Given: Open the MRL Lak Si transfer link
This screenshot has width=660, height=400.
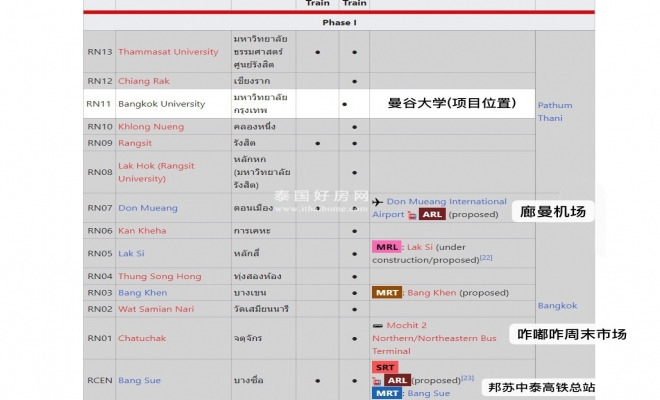Looking at the screenshot, I should pos(420,247).
